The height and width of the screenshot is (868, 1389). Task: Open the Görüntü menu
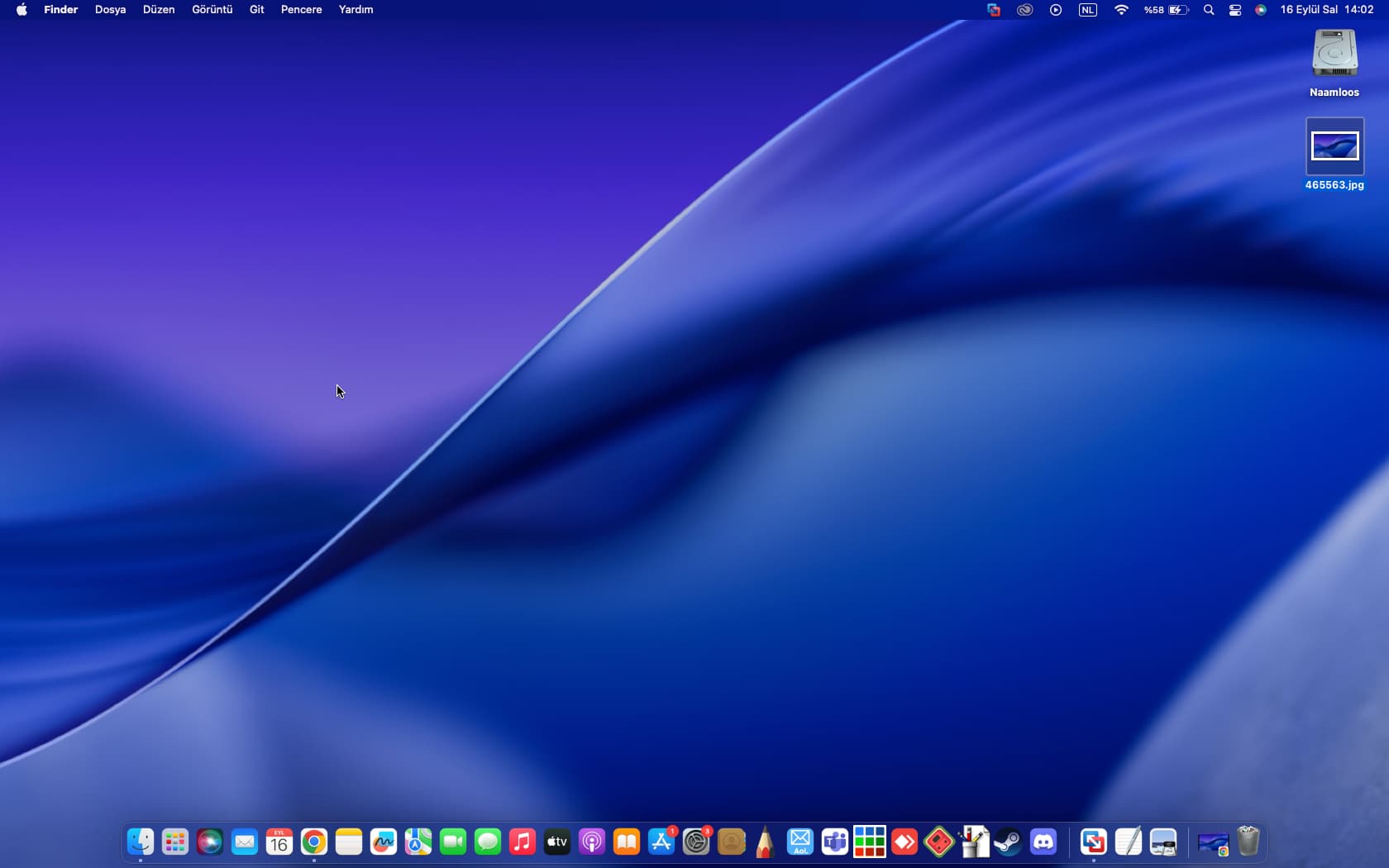[212, 10]
